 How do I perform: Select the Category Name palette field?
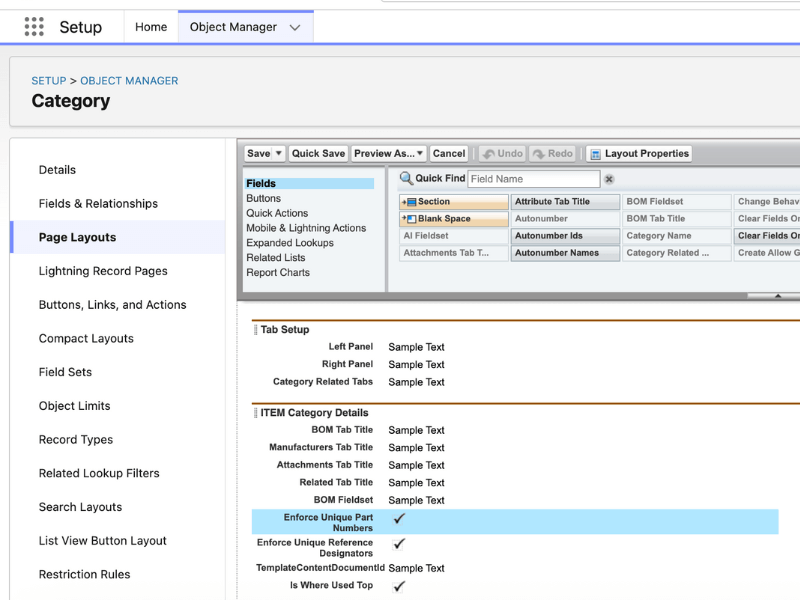pyautogui.click(x=677, y=236)
